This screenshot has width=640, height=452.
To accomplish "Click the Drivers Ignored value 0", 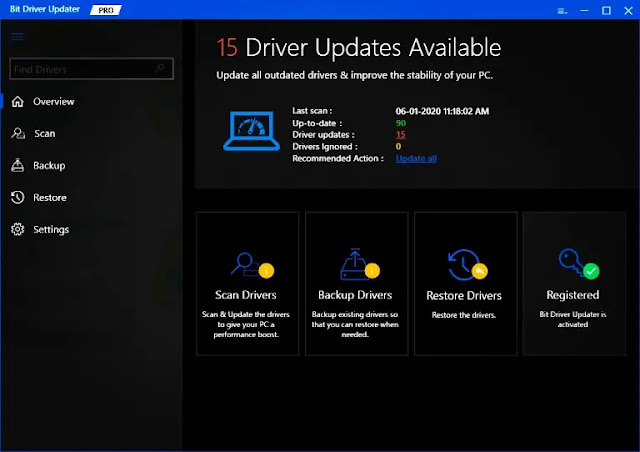I will [x=398, y=146].
